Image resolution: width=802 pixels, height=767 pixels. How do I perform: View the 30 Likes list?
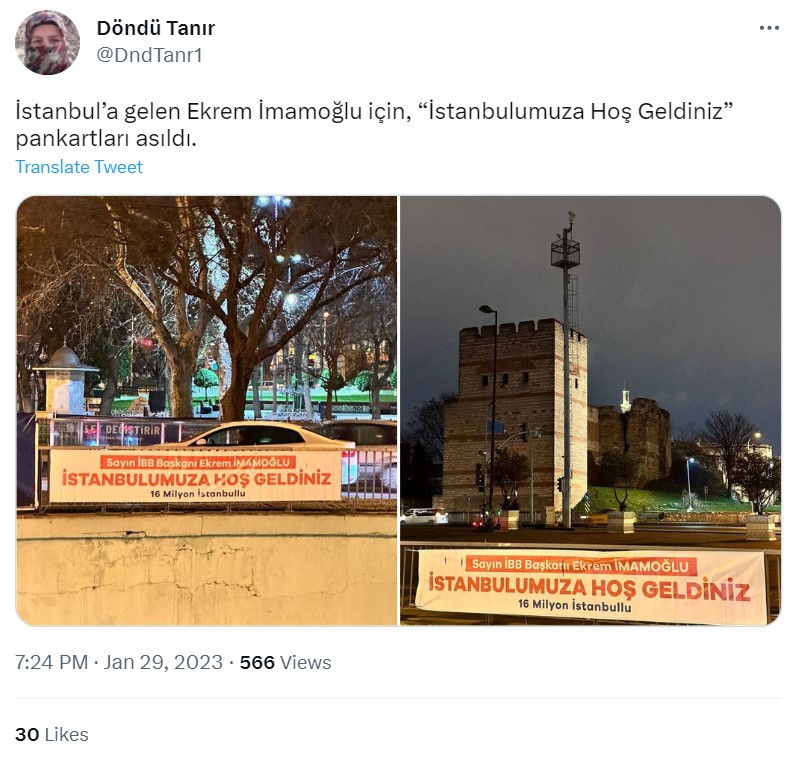point(52,734)
